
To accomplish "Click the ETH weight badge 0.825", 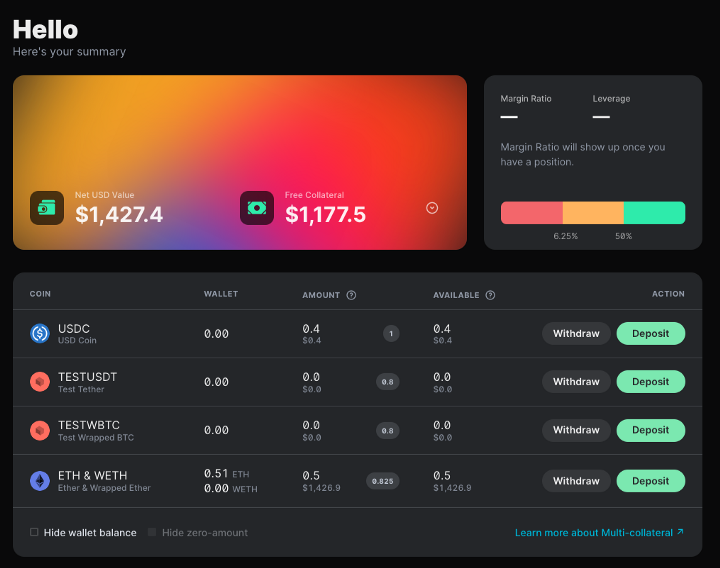I will [382, 481].
